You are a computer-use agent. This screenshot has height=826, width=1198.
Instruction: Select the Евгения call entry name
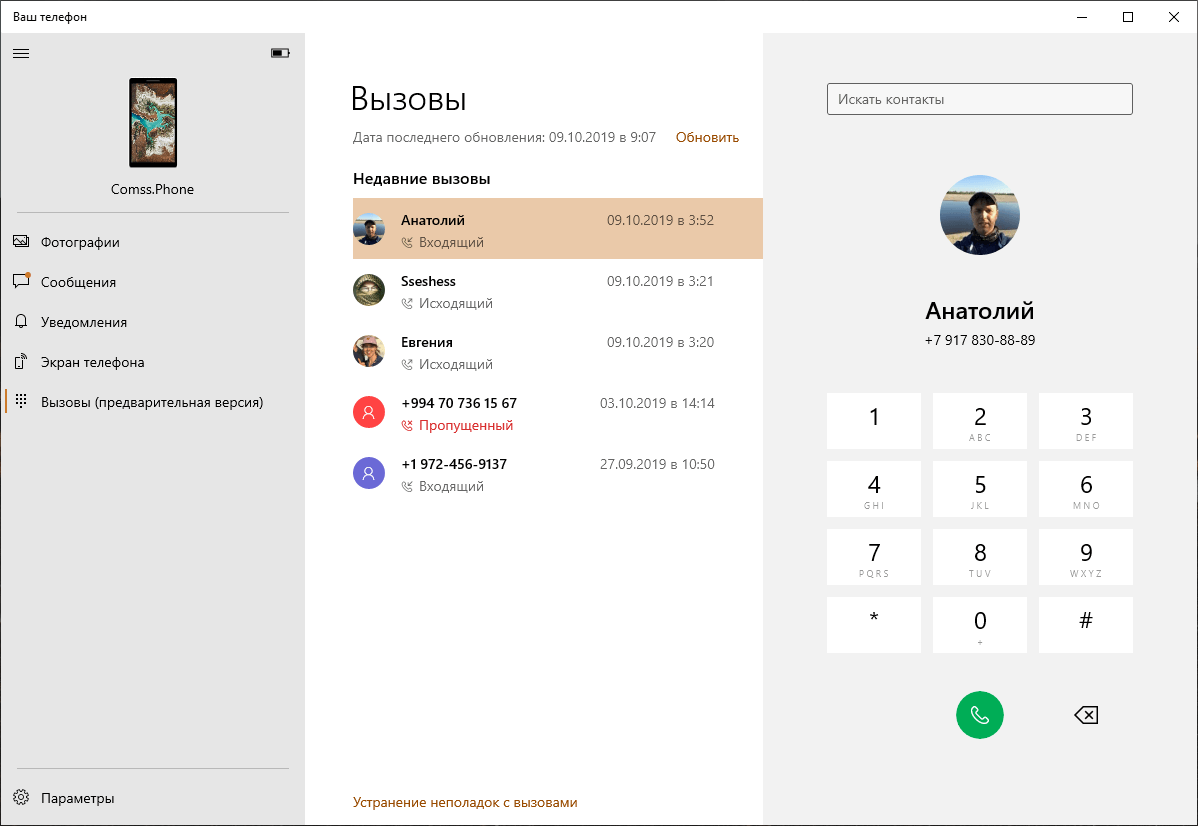click(426, 342)
